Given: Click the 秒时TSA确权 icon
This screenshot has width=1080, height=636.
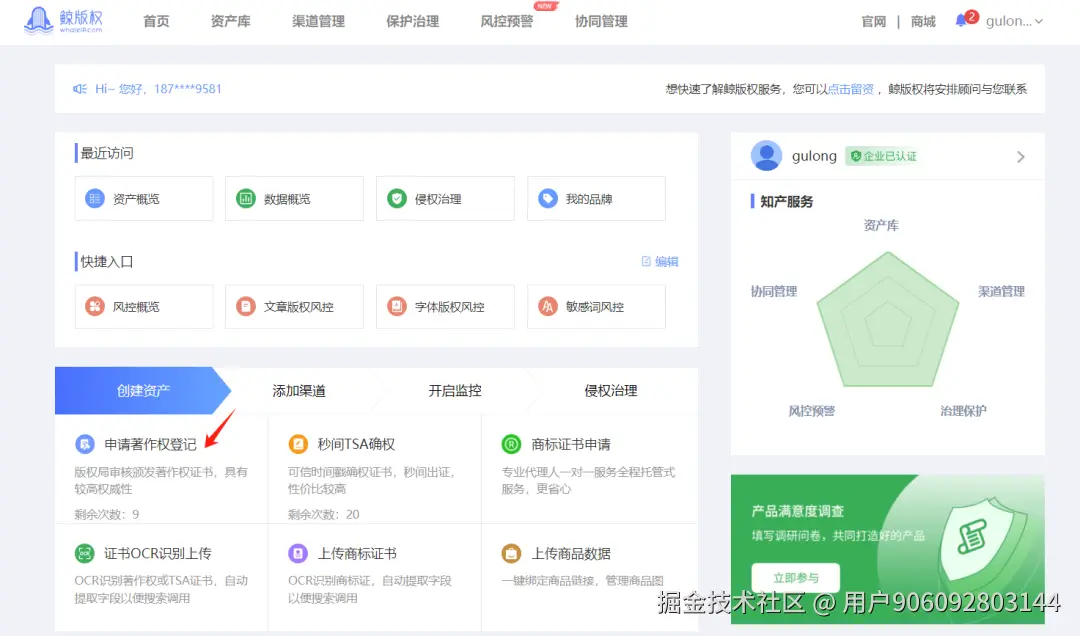Looking at the screenshot, I should click(300, 443).
